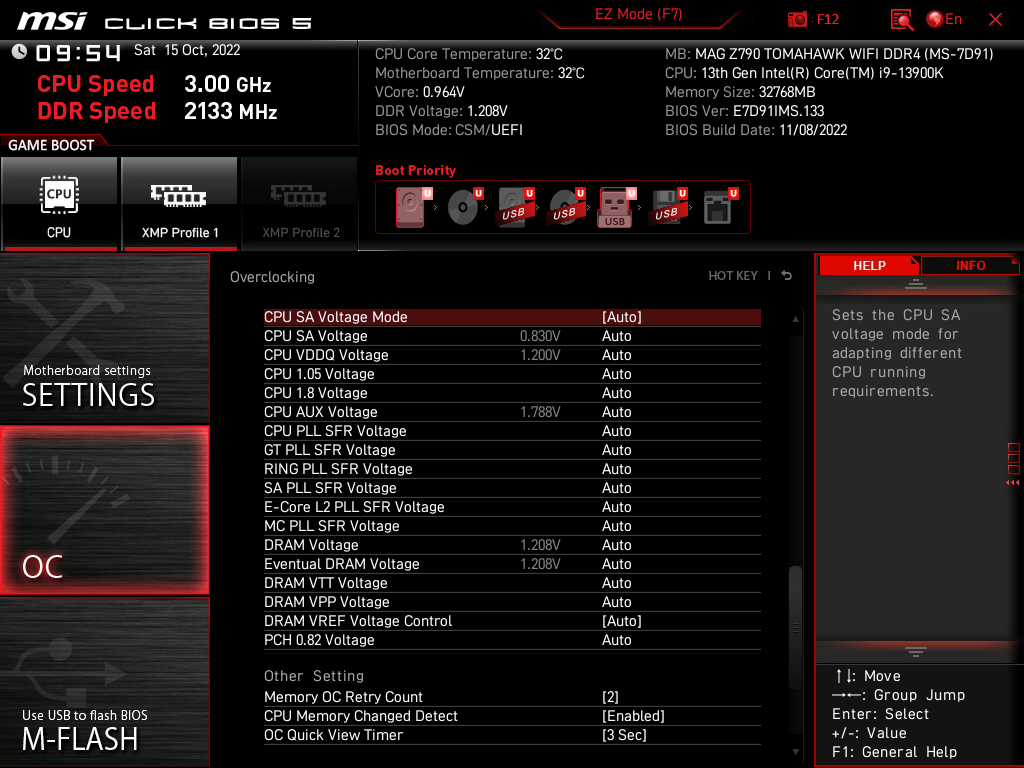Image resolution: width=1024 pixels, height=768 pixels.
Task: Switch to the INFO tab
Action: click(x=970, y=265)
